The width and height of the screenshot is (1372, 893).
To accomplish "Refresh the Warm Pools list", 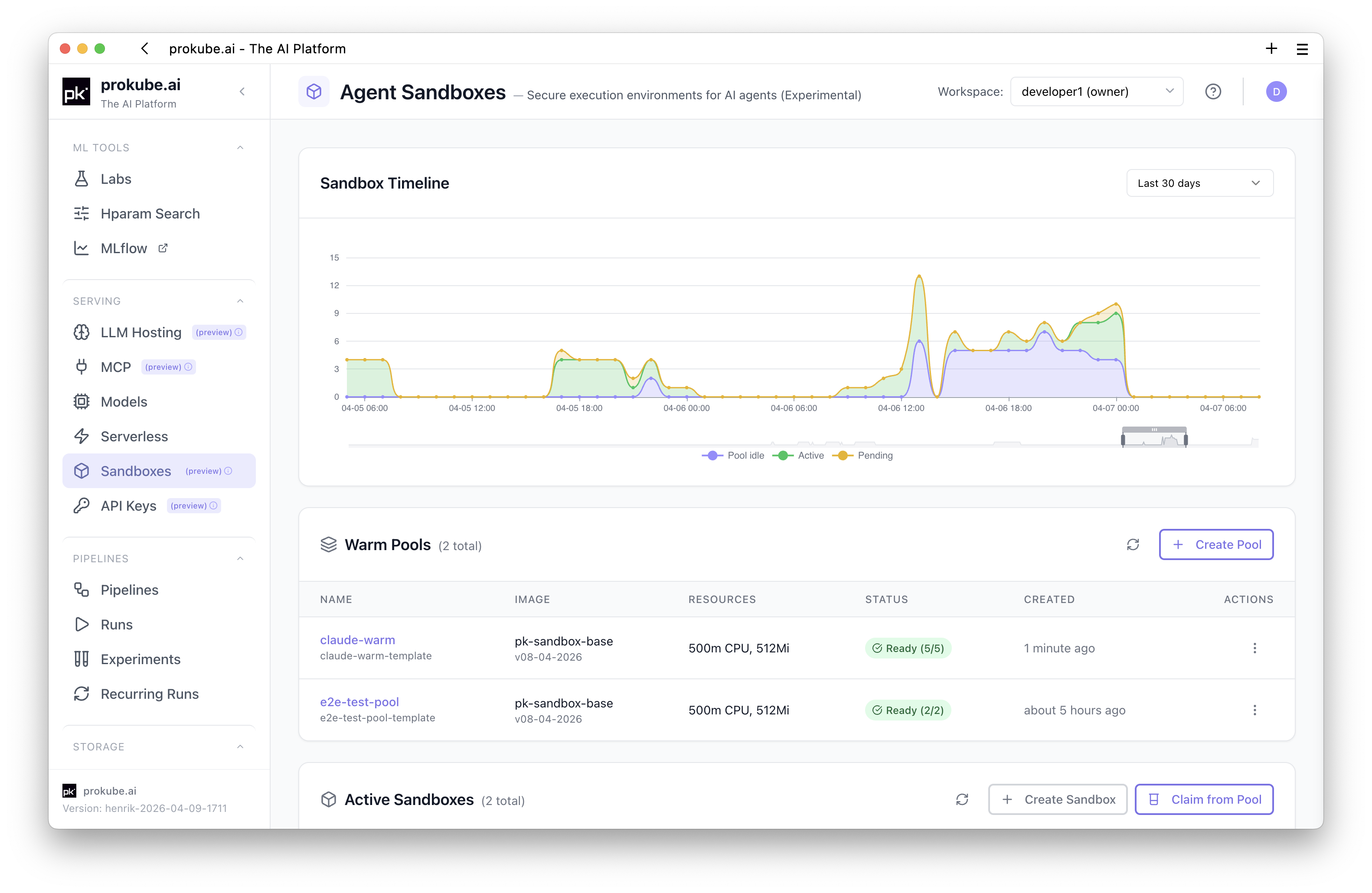I will pos(1133,544).
